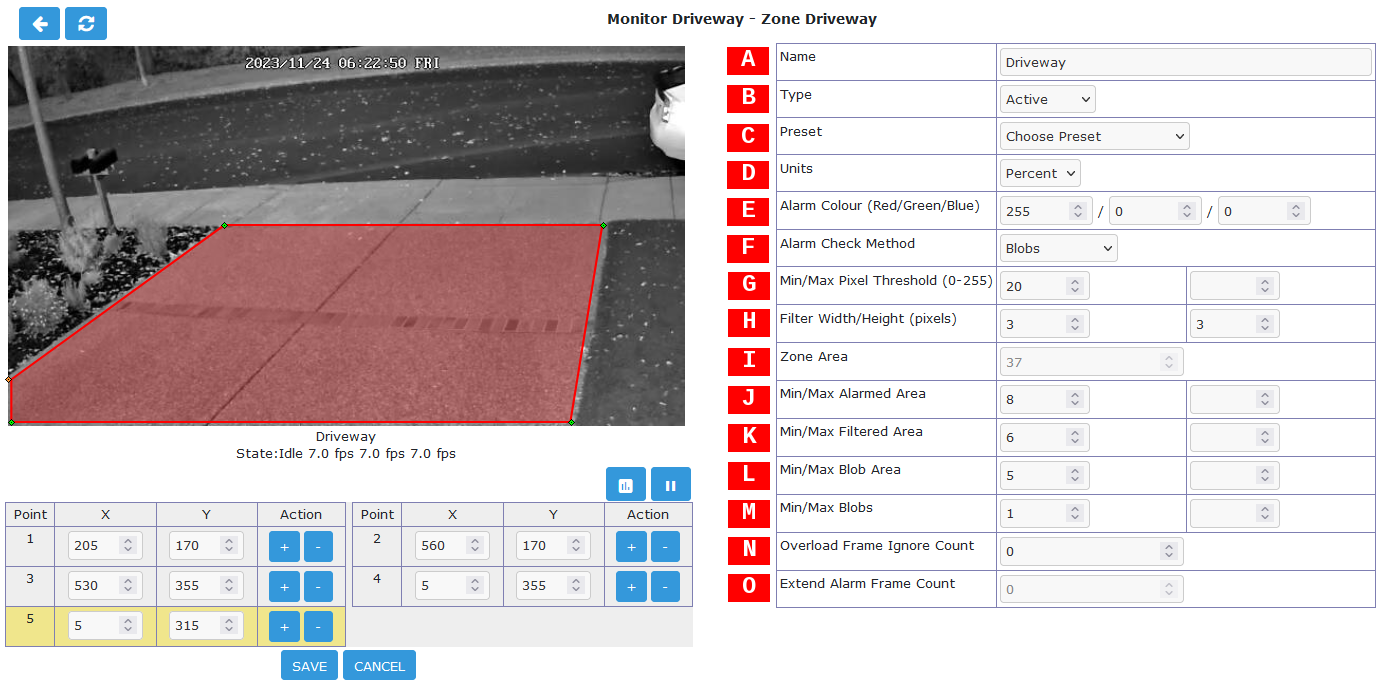Add a point after Point 1
1385x697 pixels.
[284, 546]
